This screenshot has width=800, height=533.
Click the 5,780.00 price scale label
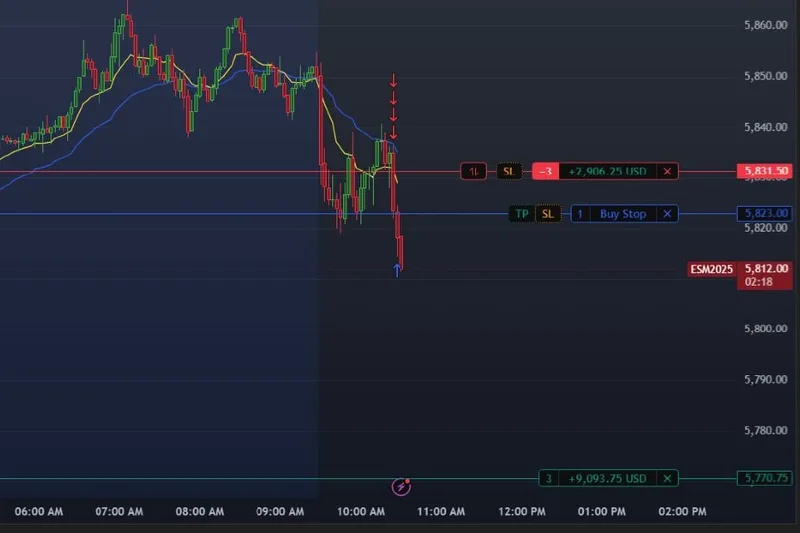[x=765, y=431]
